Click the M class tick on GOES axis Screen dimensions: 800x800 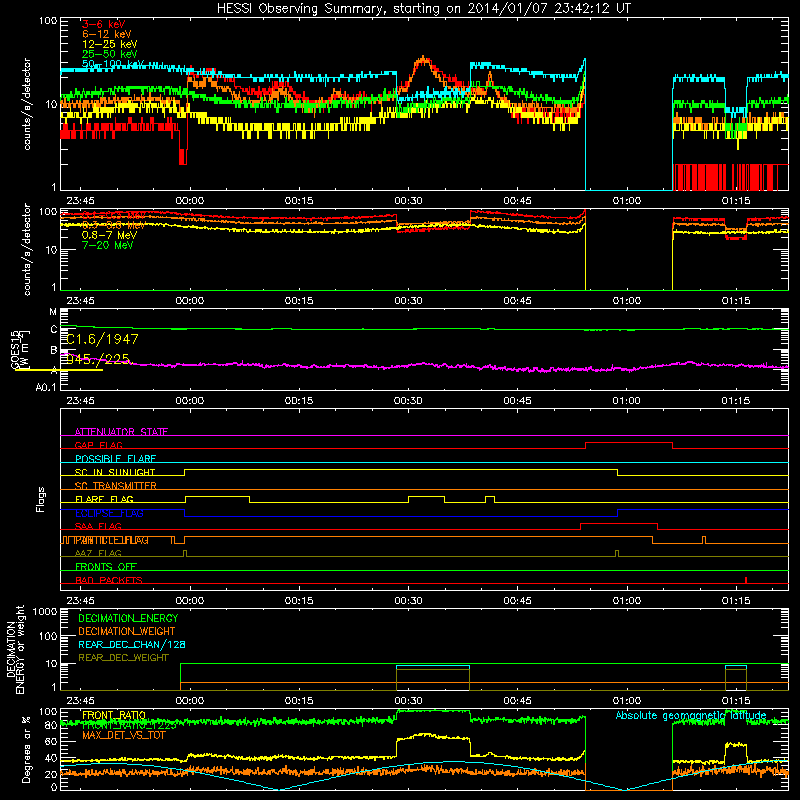(53, 312)
